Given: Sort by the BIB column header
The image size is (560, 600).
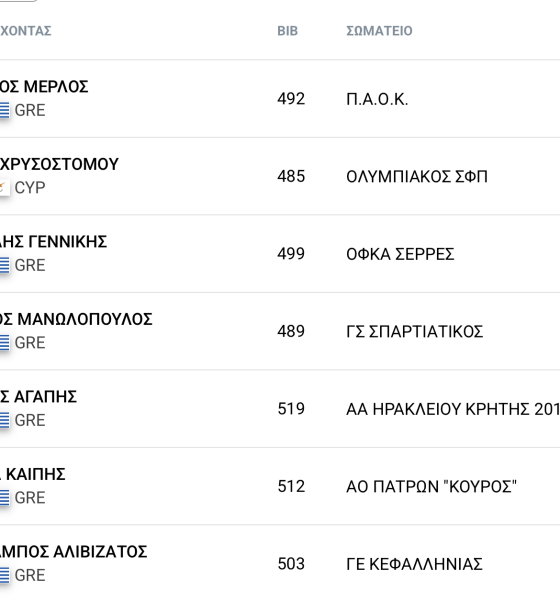Looking at the screenshot, I should (x=287, y=31).
